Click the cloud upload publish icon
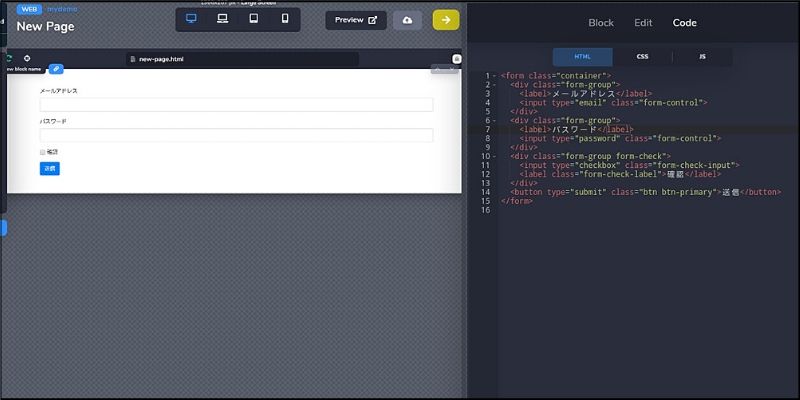This screenshot has height=400, width=800. 407,20
